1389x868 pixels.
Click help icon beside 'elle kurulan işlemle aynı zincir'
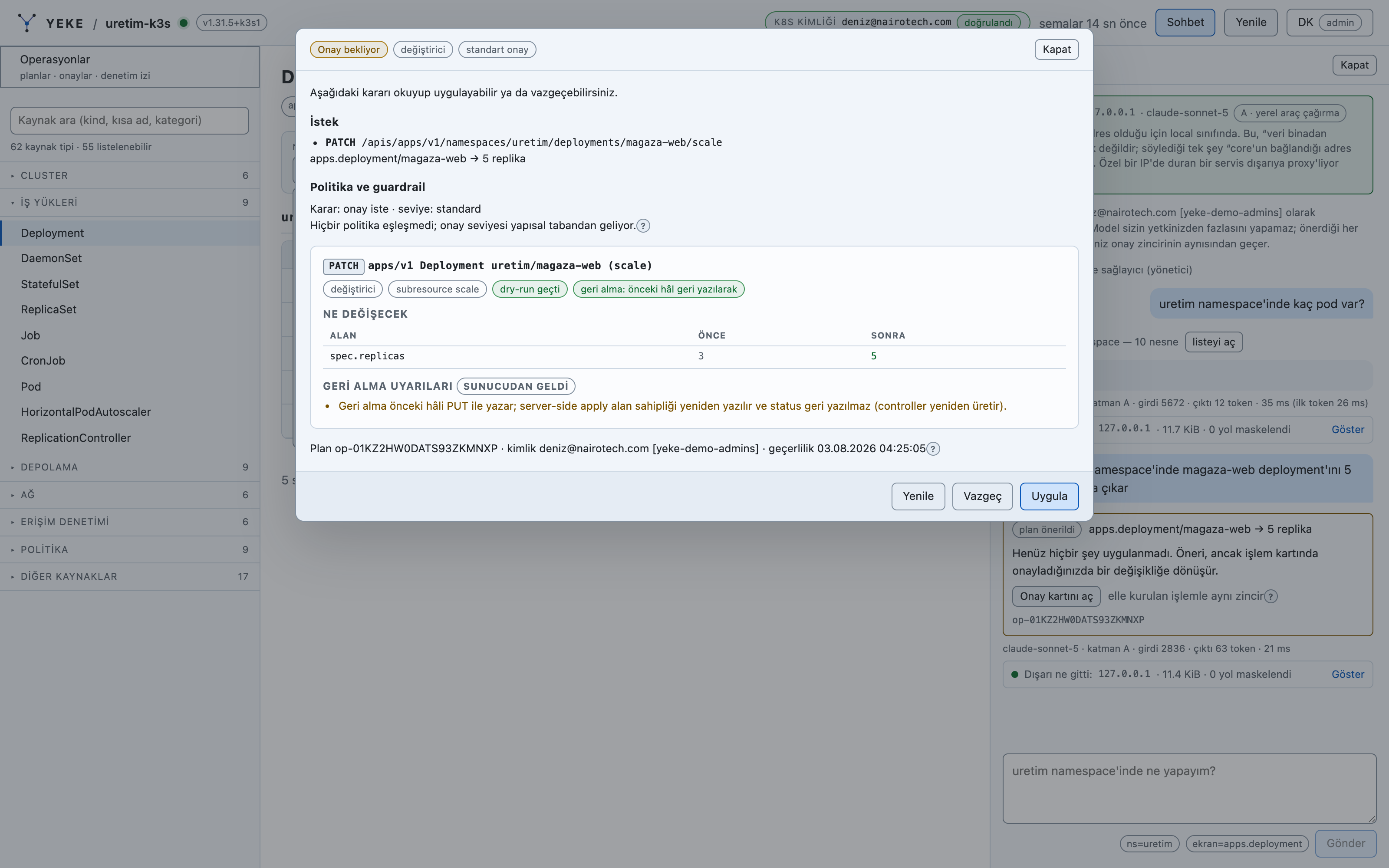pyautogui.click(x=1271, y=596)
